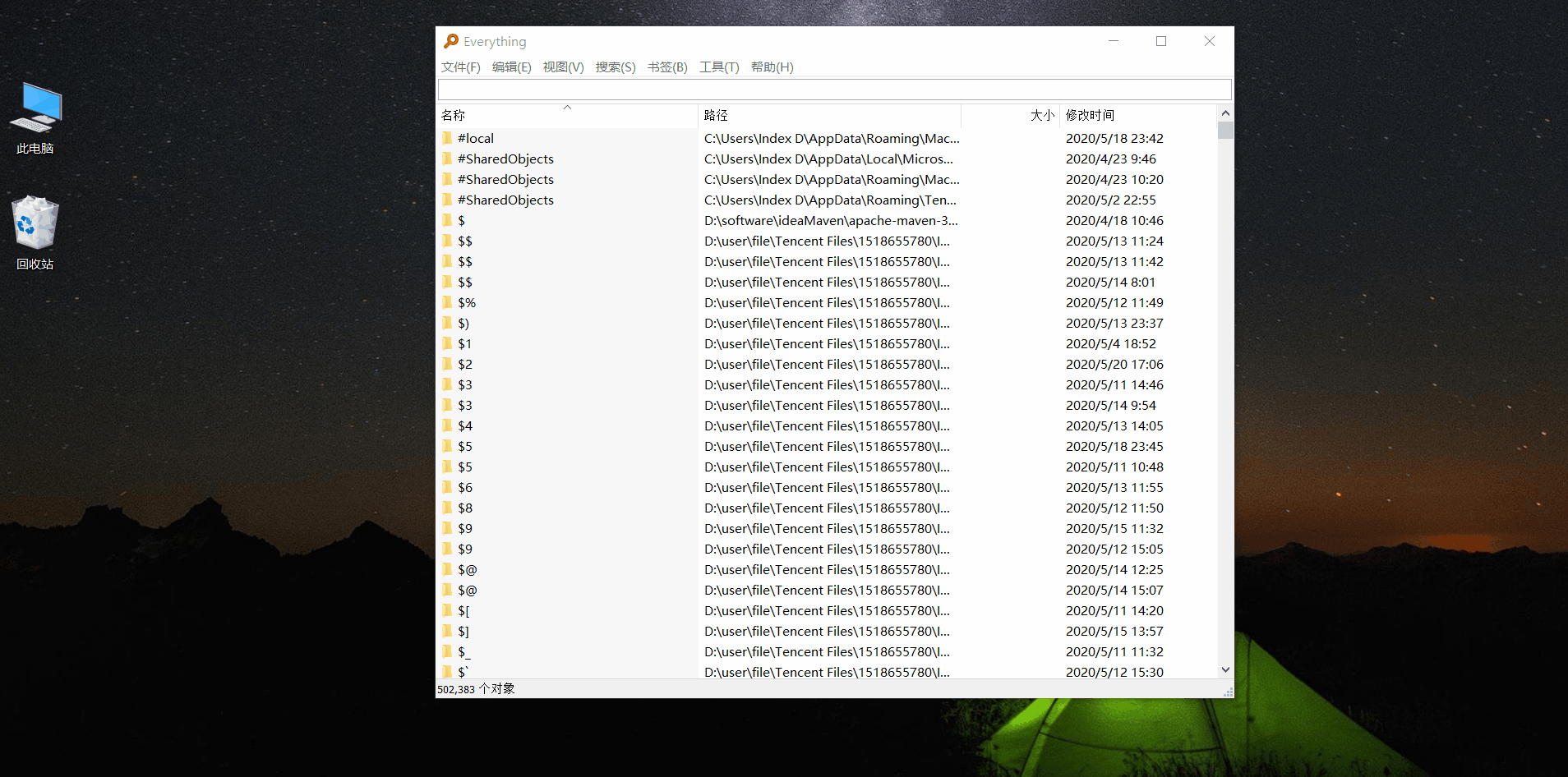Sort by the 路径 column header
Viewport: 1568px width, 777px height.
[830, 116]
